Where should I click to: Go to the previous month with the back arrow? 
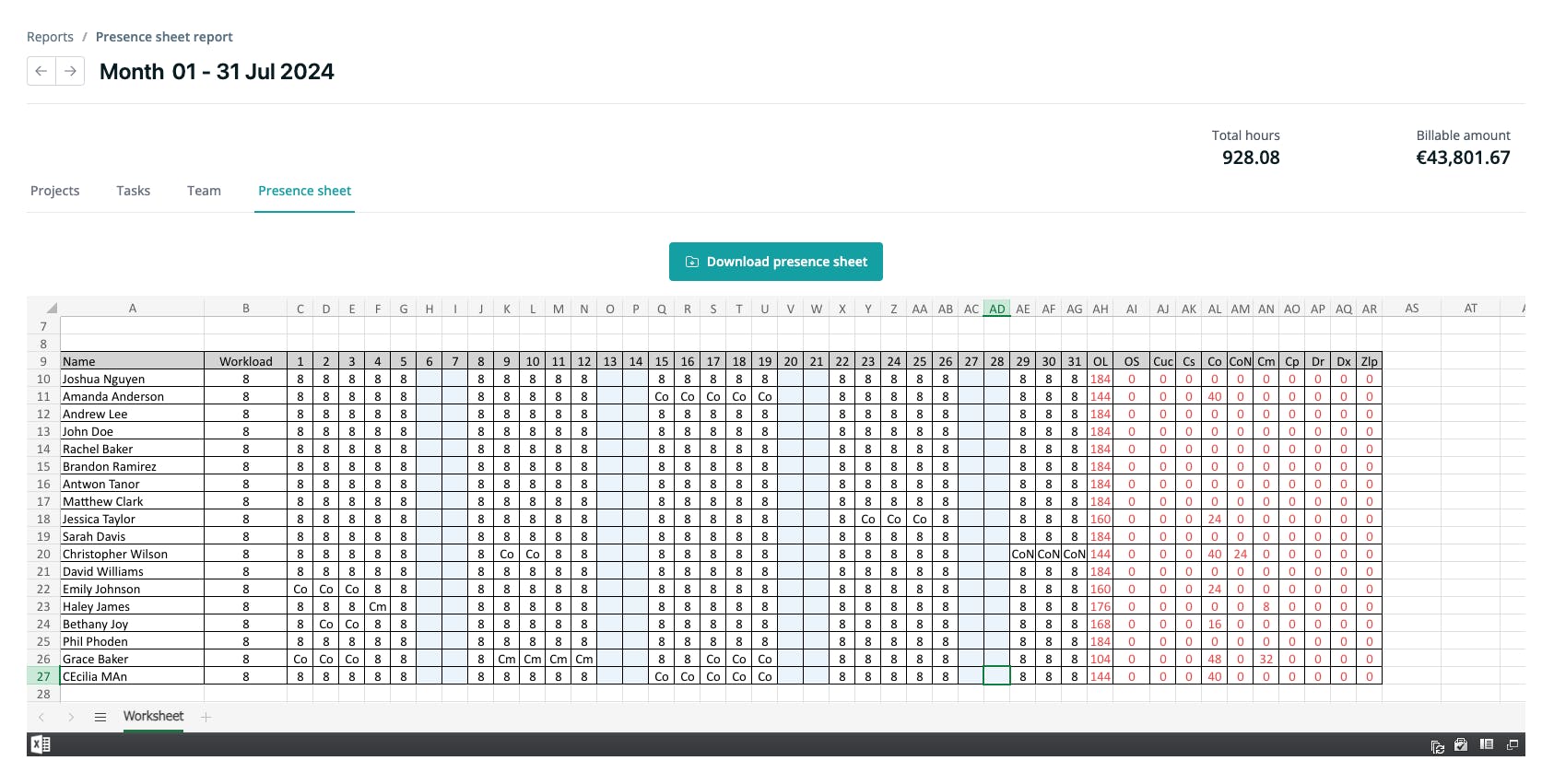point(41,71)
